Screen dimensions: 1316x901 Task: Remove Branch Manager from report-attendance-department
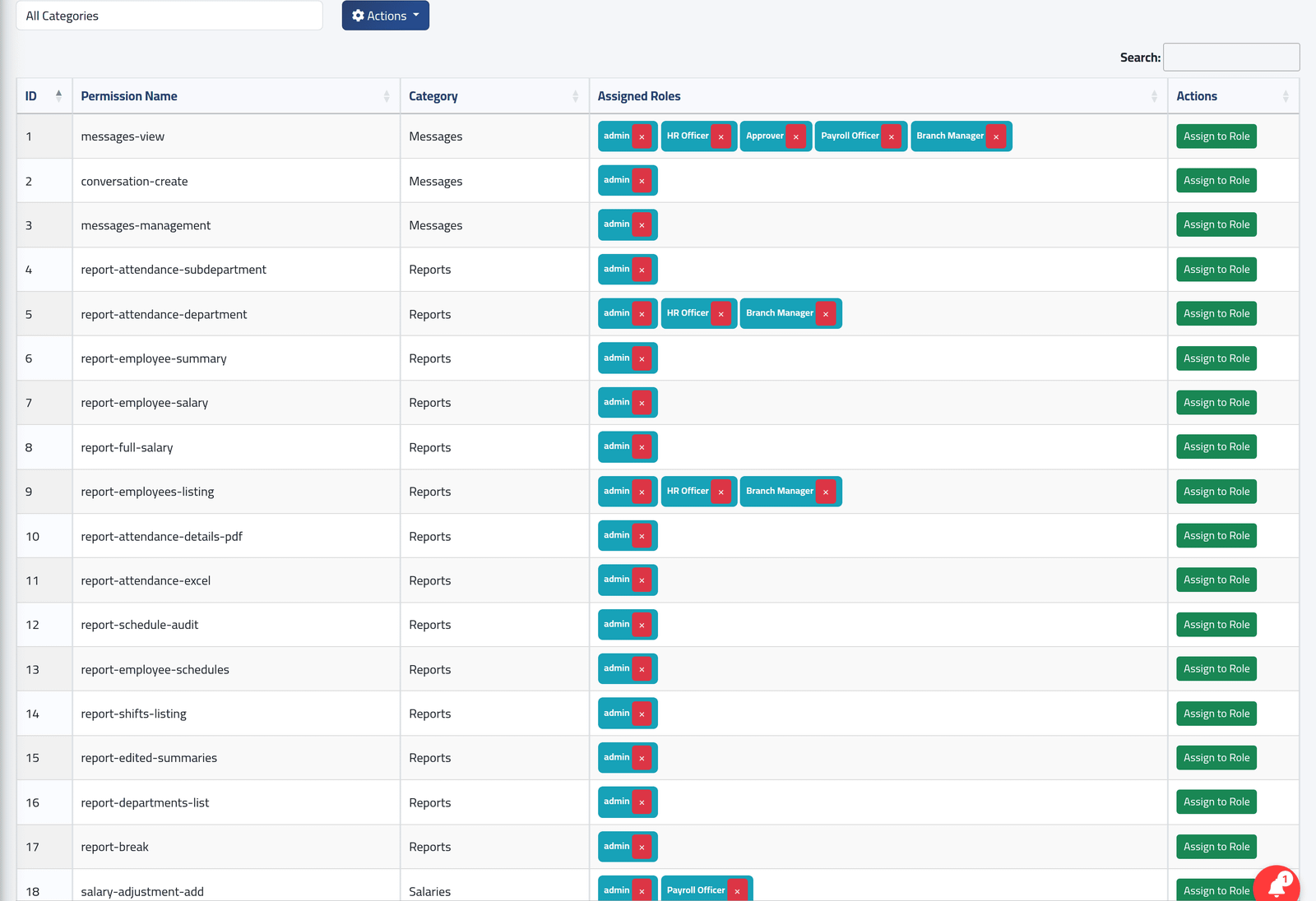825,314
